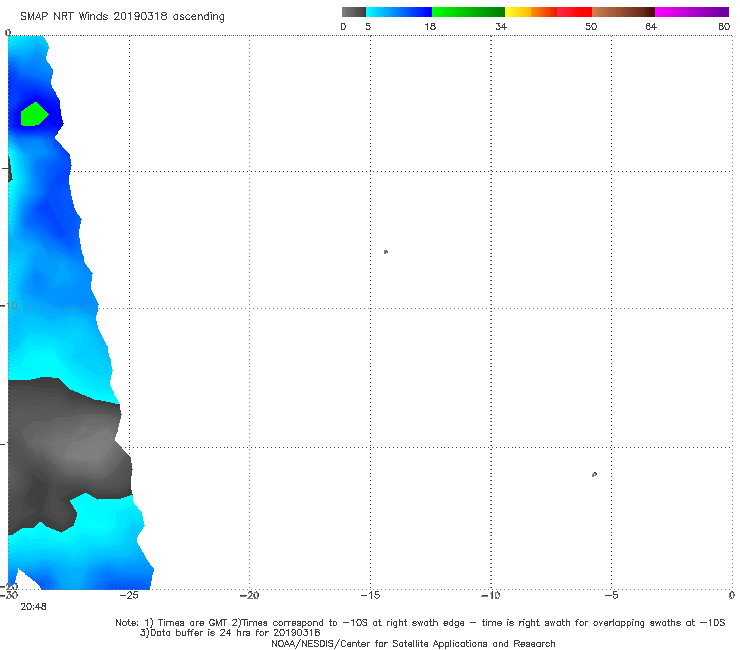Image resolution: width=740 pixels, height=650 pixels.
Task: Click the green high-wind patch in the swath
Action: point(34,115)
